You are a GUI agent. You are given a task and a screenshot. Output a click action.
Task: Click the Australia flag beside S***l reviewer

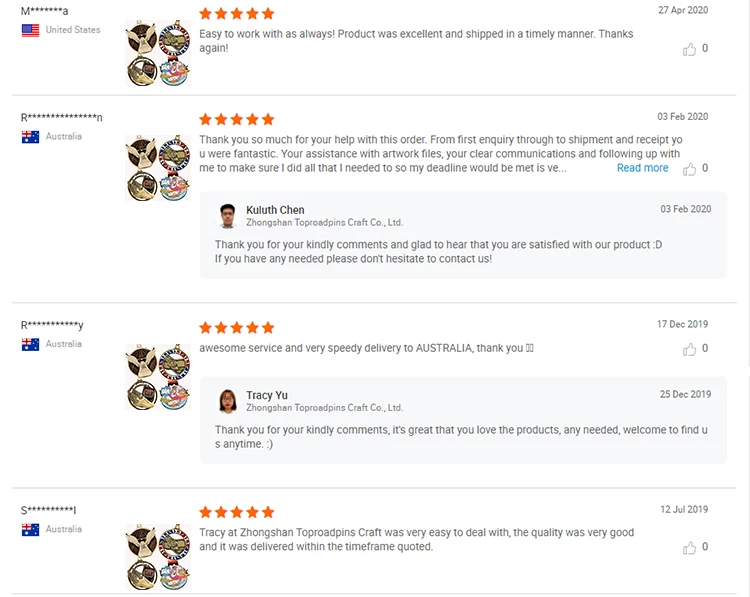tap(30, 529)
